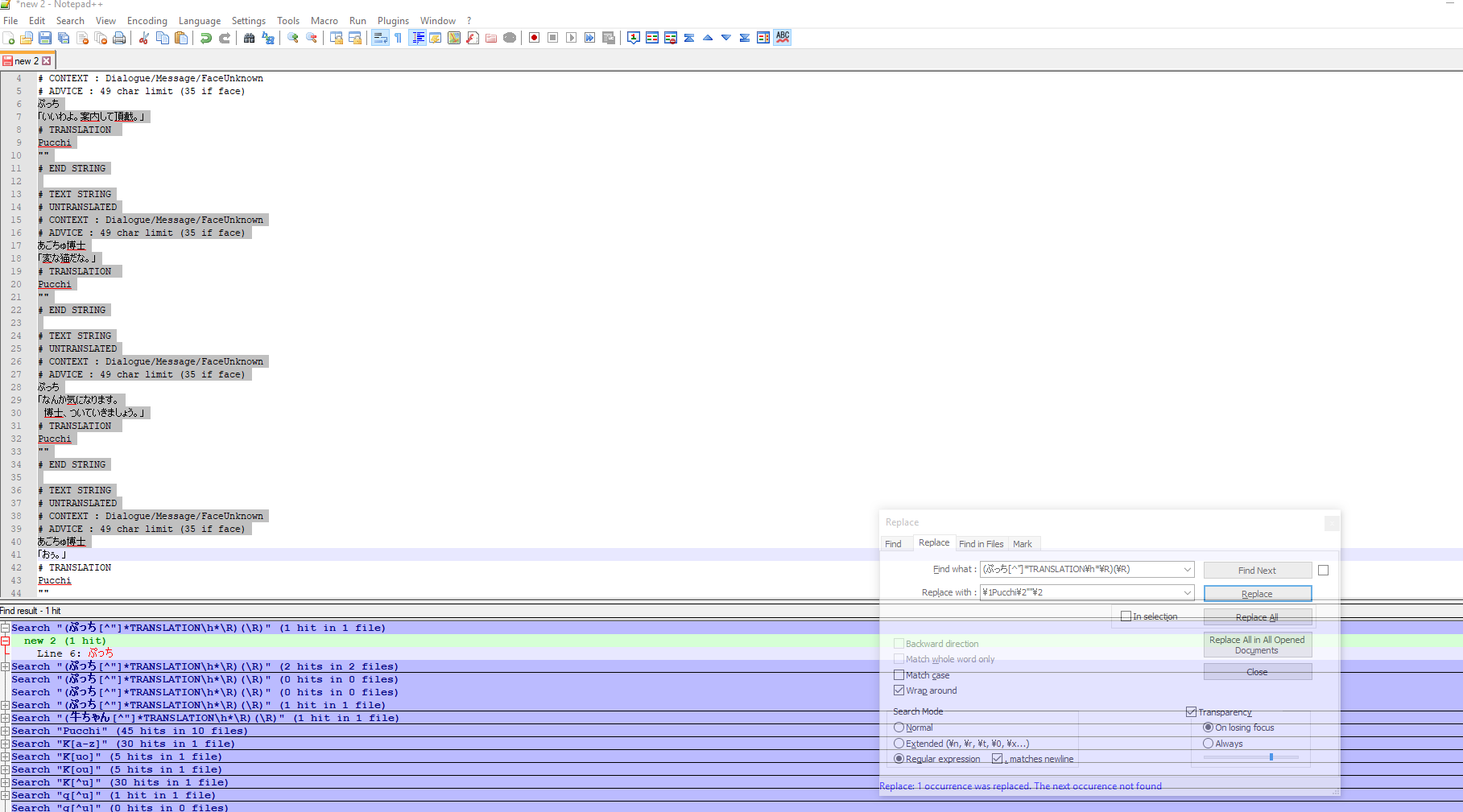Copy selection using toolbar icon

[x=163, y=38]
